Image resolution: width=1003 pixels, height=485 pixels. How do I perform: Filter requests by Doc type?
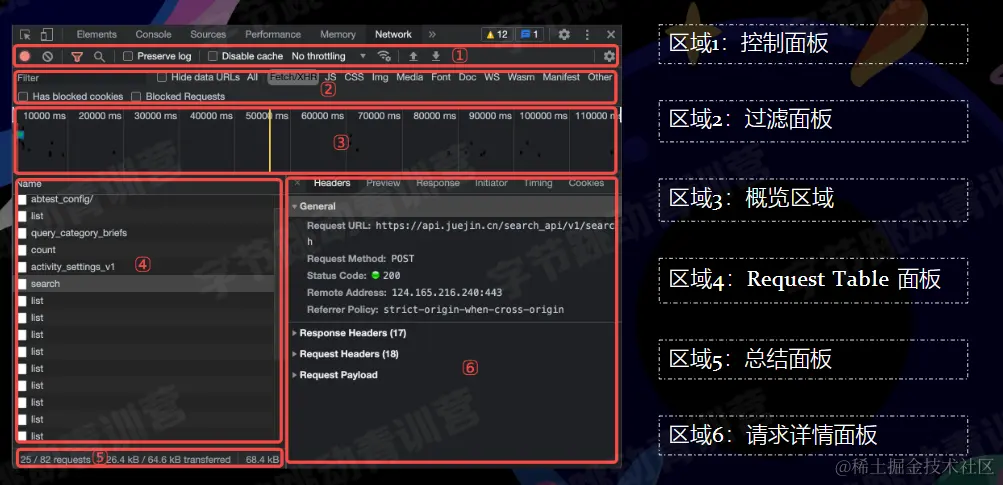pyautogui.click(x=468, y=77)
